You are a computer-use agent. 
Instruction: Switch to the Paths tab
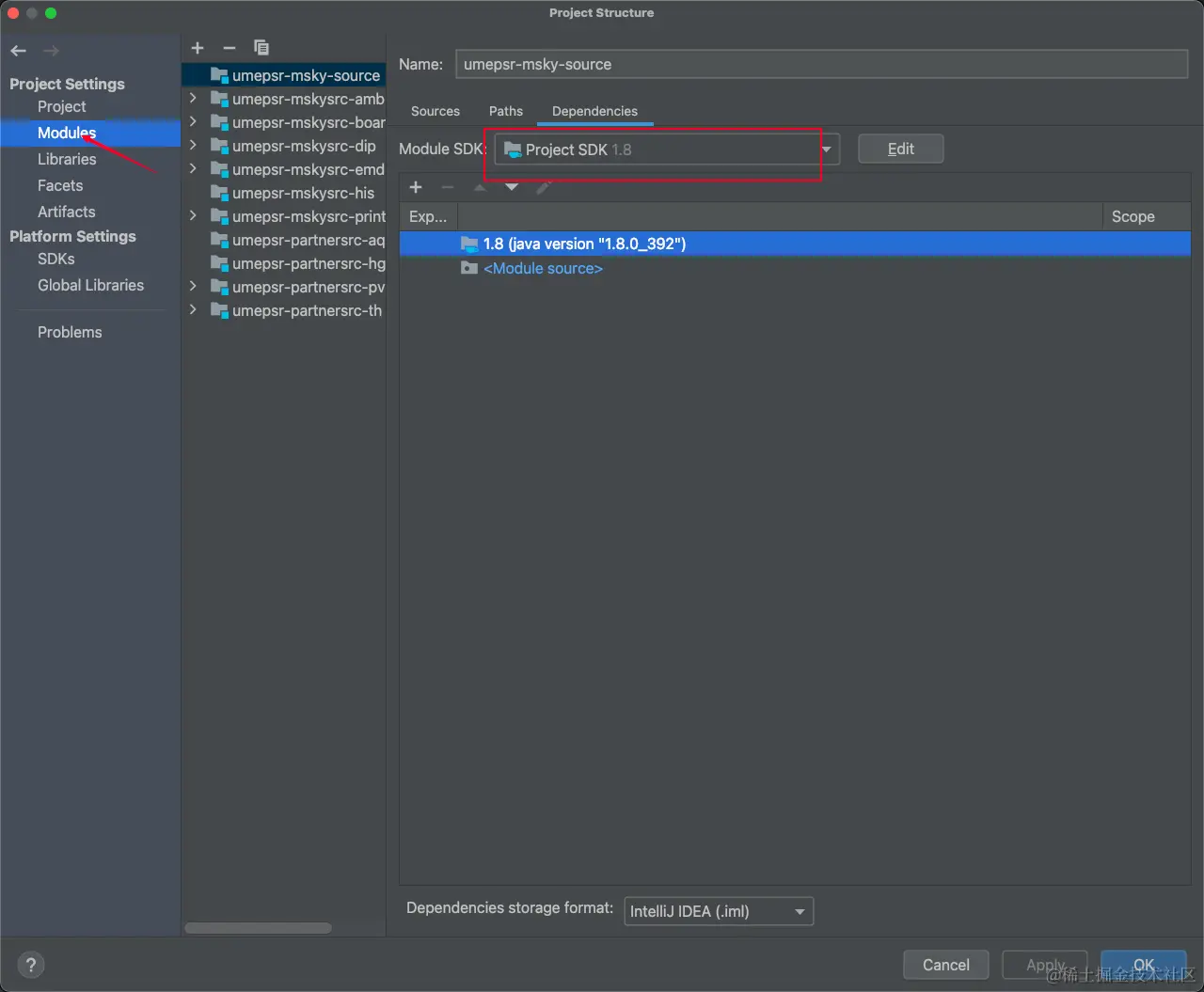click(506, 111)
